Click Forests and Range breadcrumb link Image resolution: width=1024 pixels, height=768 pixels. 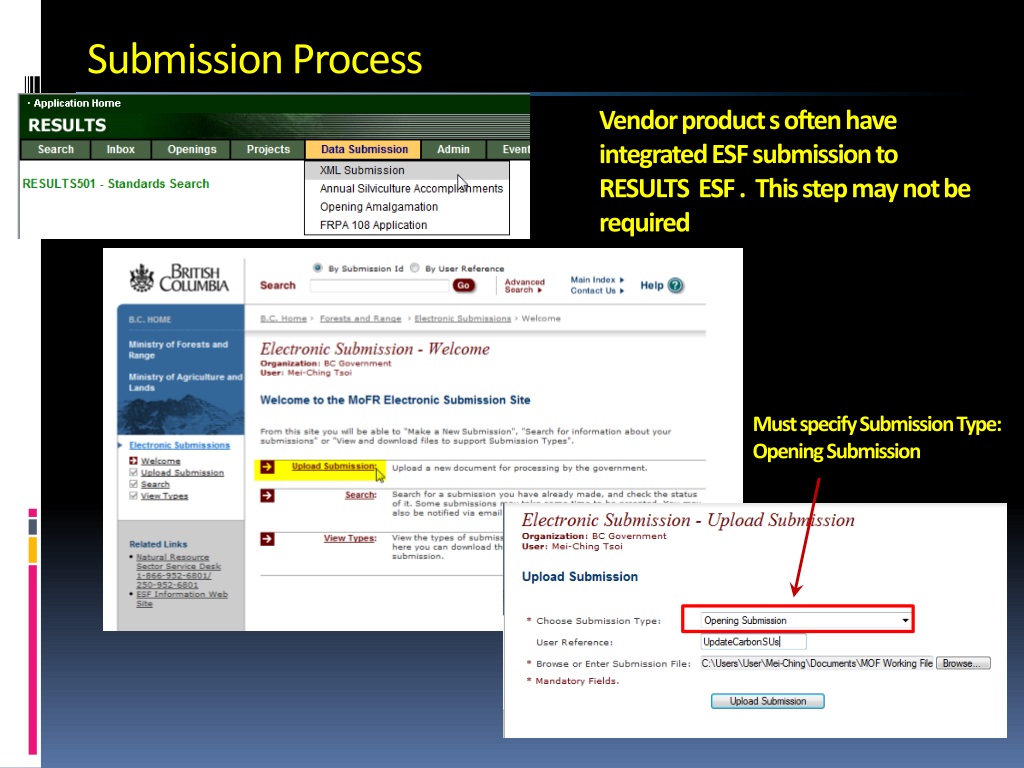click(360, 319)
